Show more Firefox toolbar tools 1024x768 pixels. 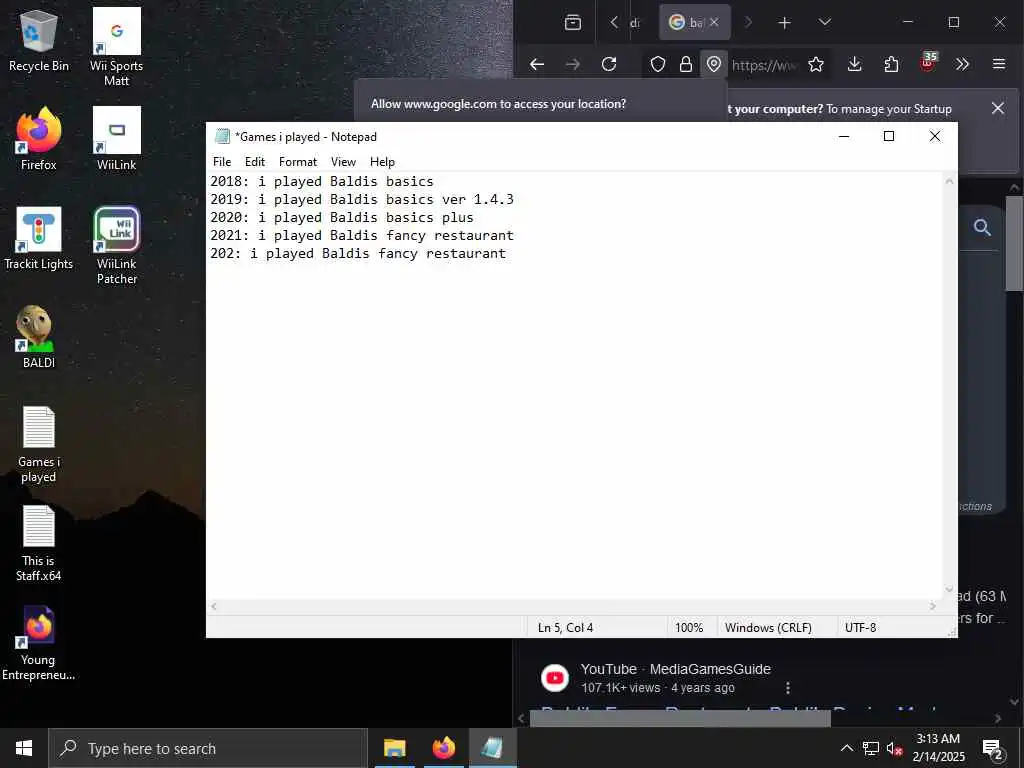[x=962, y=64]
